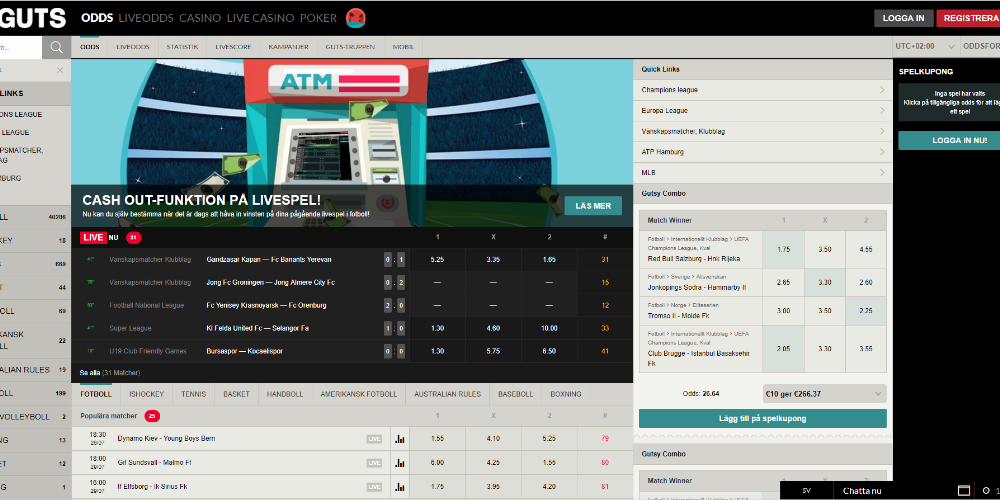Expand the ATP Hamburg quick link
Screen dimensions: 1000x500
(763, 152)
